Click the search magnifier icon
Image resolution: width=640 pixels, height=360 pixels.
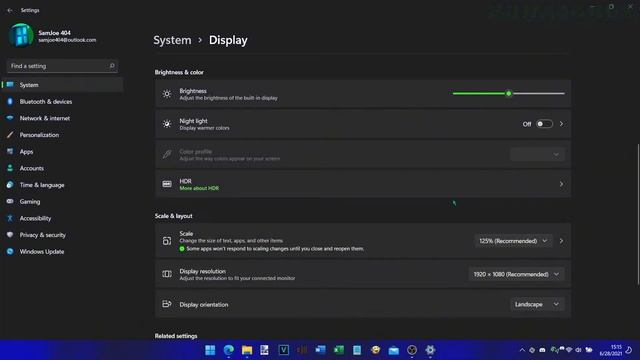[x=112, y=66]
